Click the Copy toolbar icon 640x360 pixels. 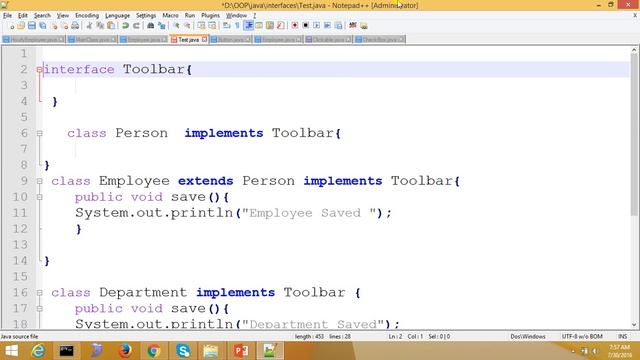100,26
